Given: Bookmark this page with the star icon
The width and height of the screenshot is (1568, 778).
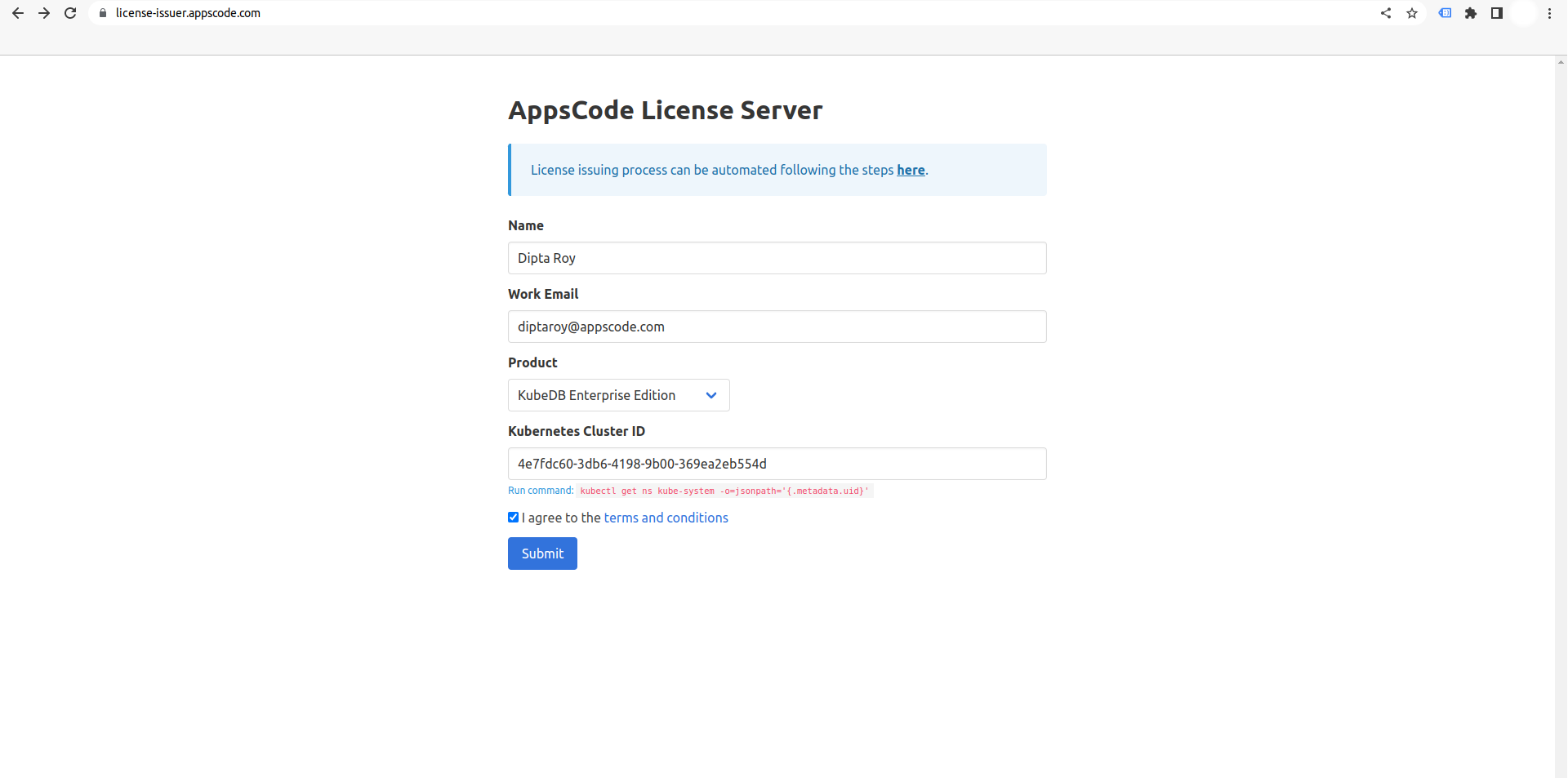Looking at the screenshot, I should click(1412, 13).
